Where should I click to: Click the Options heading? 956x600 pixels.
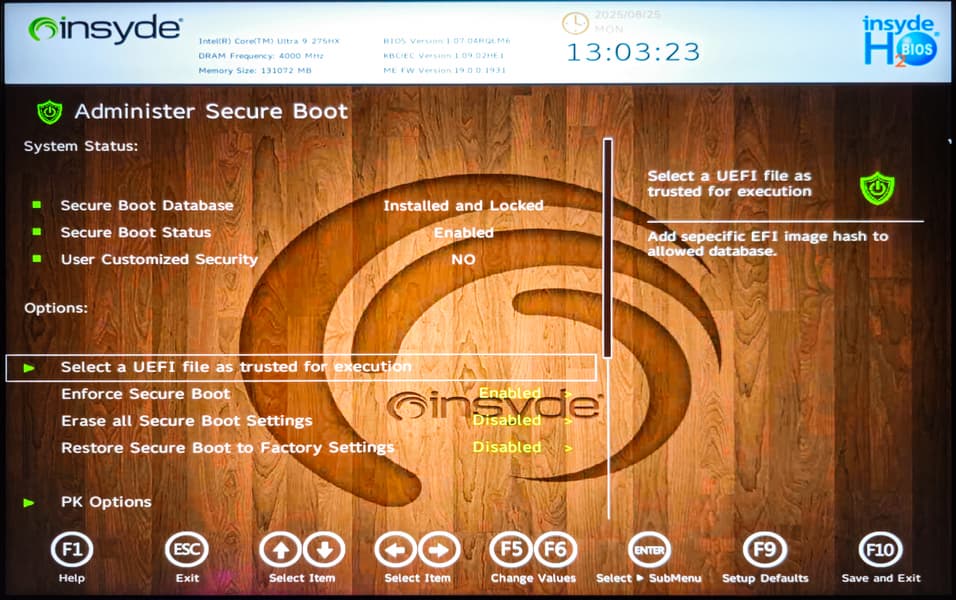55,308
